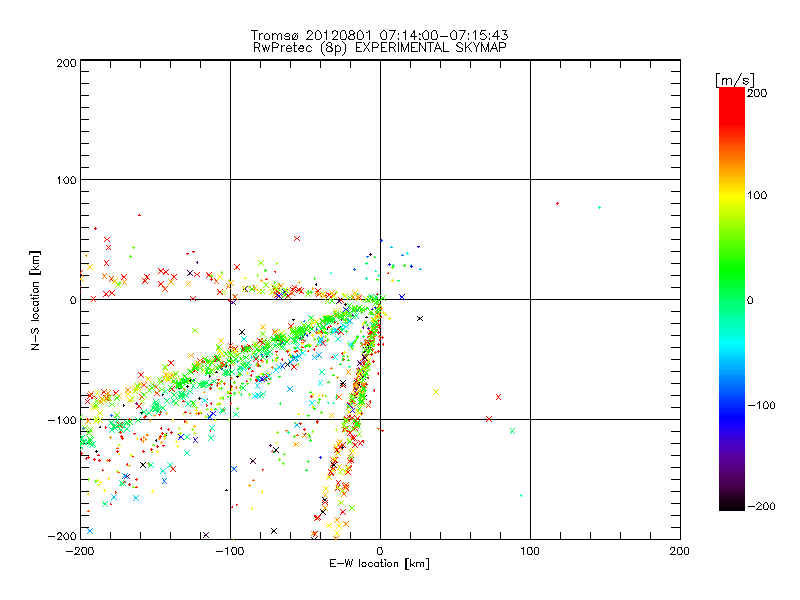
Task: Click the colorbar tick label '200'
Action: click(x=757, y=93)
